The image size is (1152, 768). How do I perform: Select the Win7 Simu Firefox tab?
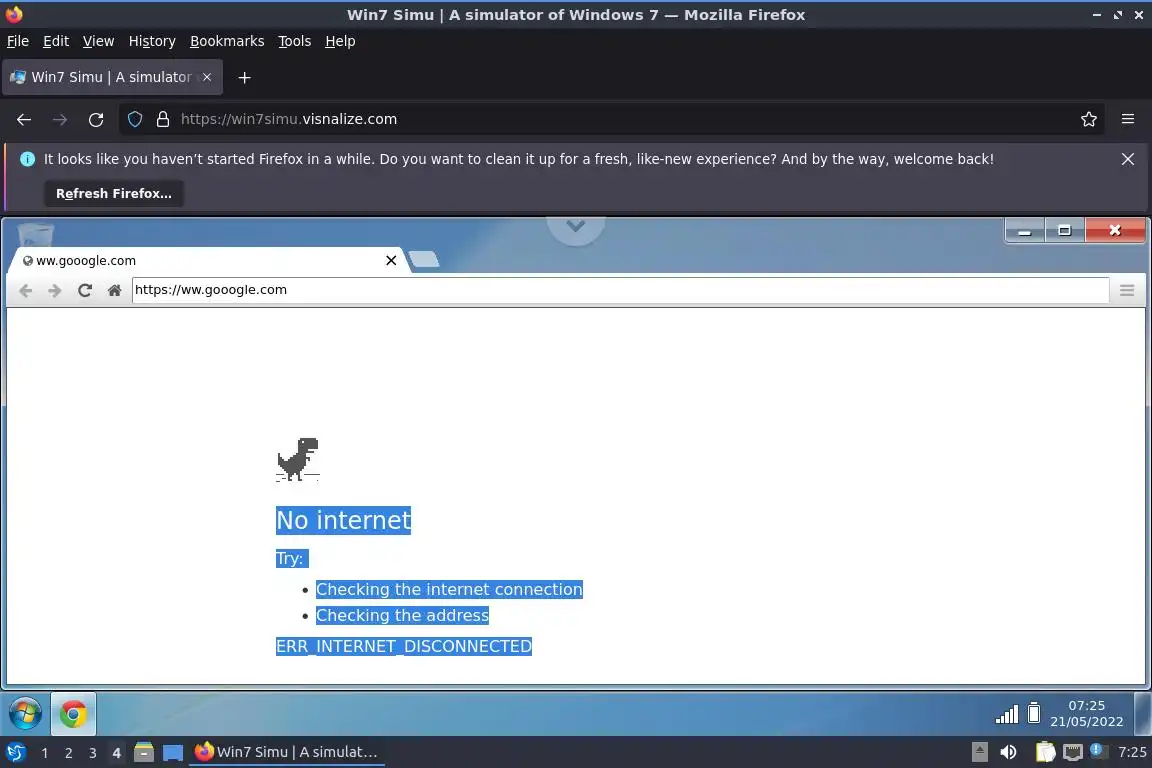[112, 77]
